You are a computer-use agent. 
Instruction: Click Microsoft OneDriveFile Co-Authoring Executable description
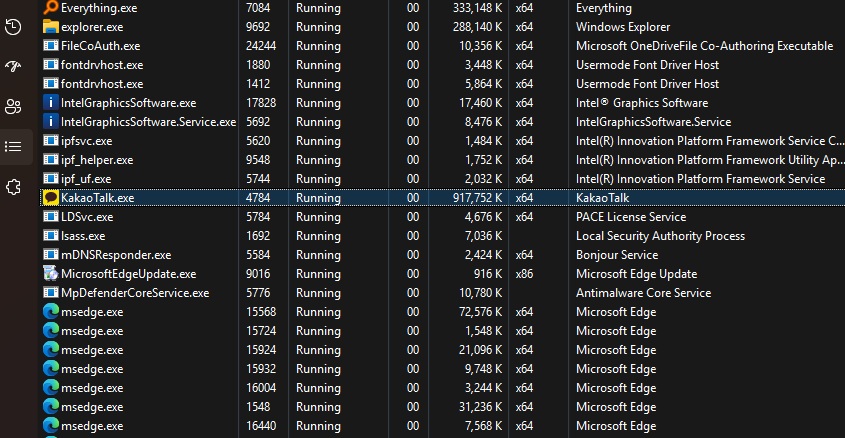[704, 46]
